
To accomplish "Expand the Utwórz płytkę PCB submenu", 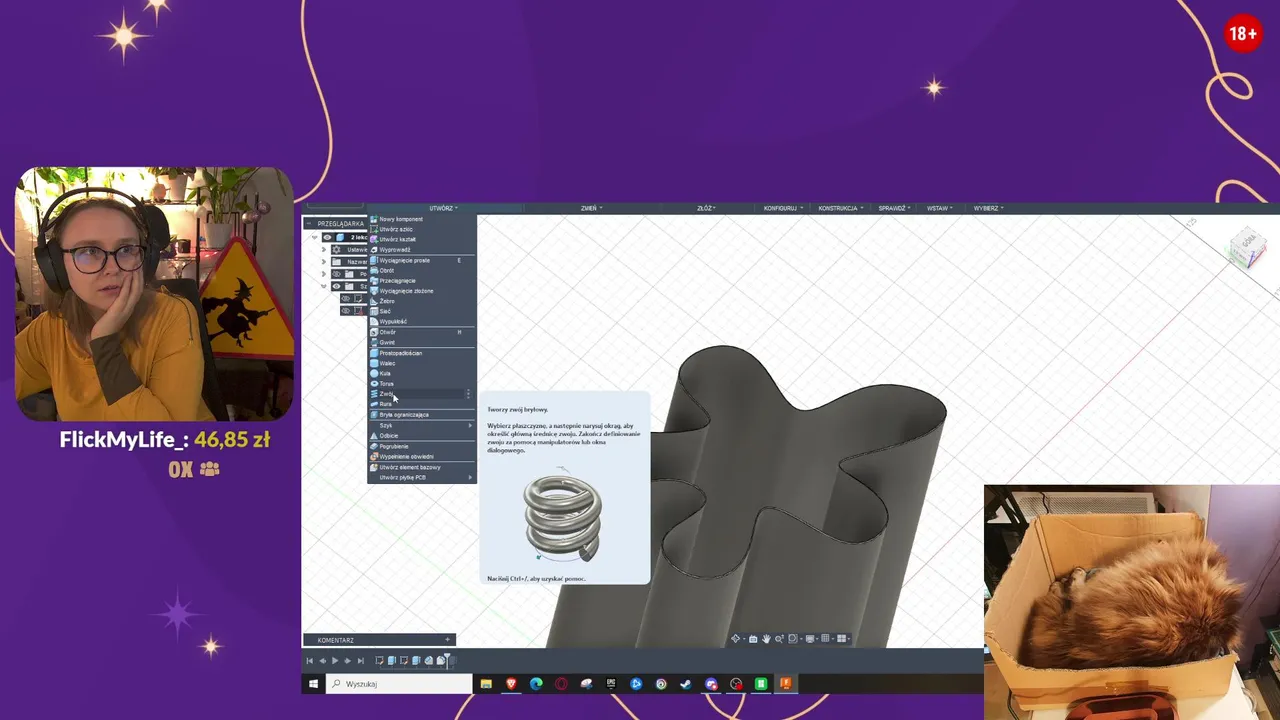I will 422,477.
